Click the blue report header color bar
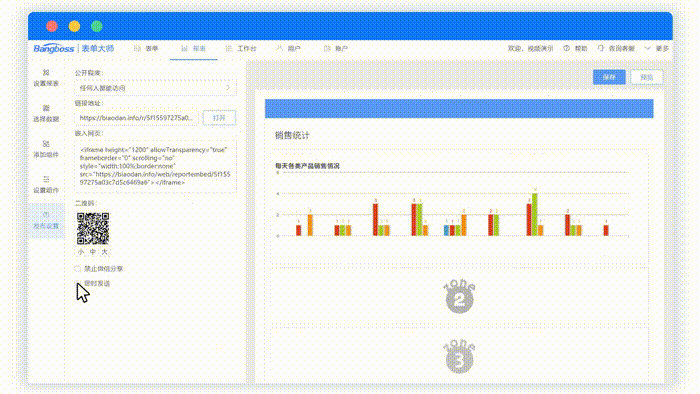Viewport: 700px width, 394px height. 459,108
